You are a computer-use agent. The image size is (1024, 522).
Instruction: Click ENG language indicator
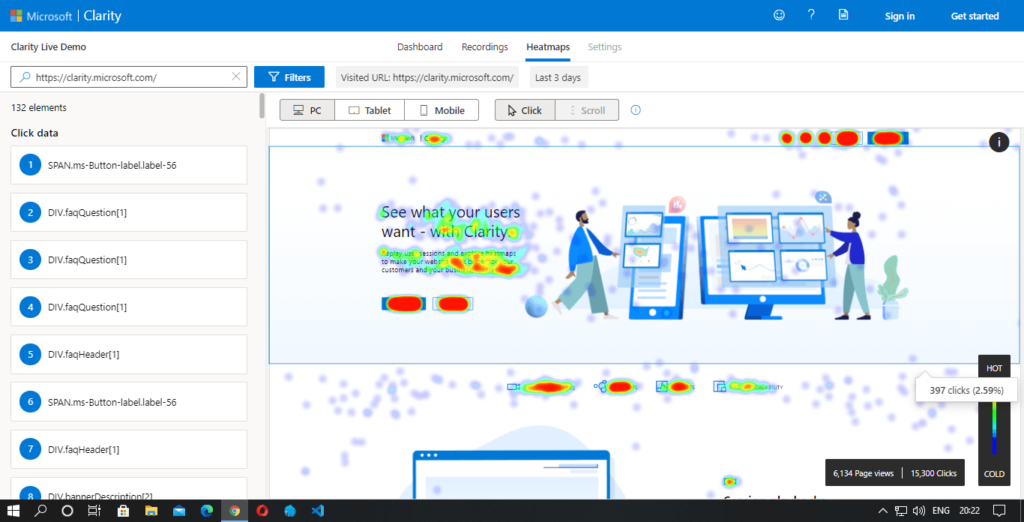click(940, 510)
